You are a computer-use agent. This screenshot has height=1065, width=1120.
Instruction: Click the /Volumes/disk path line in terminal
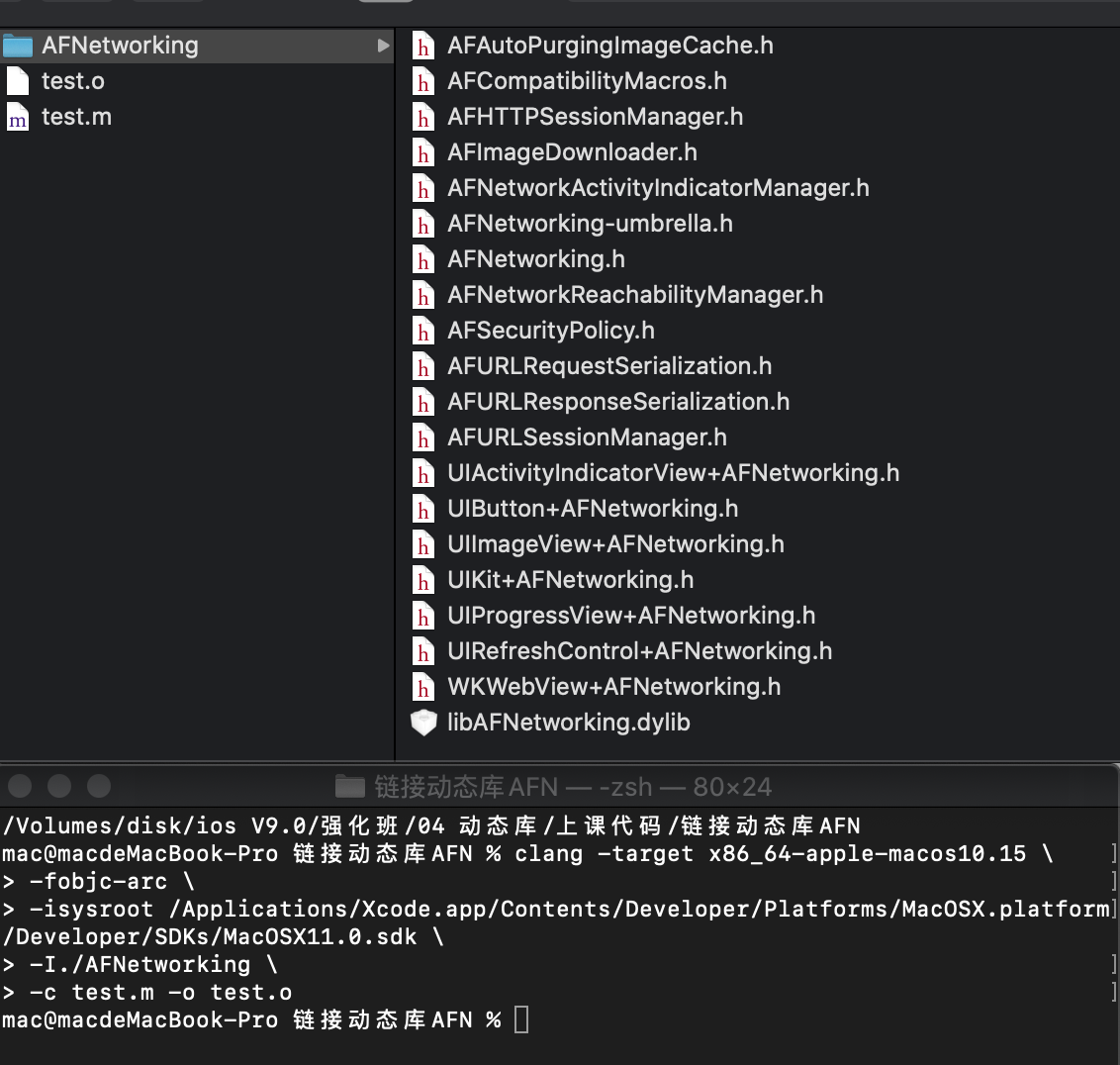(x=431, y=825)
